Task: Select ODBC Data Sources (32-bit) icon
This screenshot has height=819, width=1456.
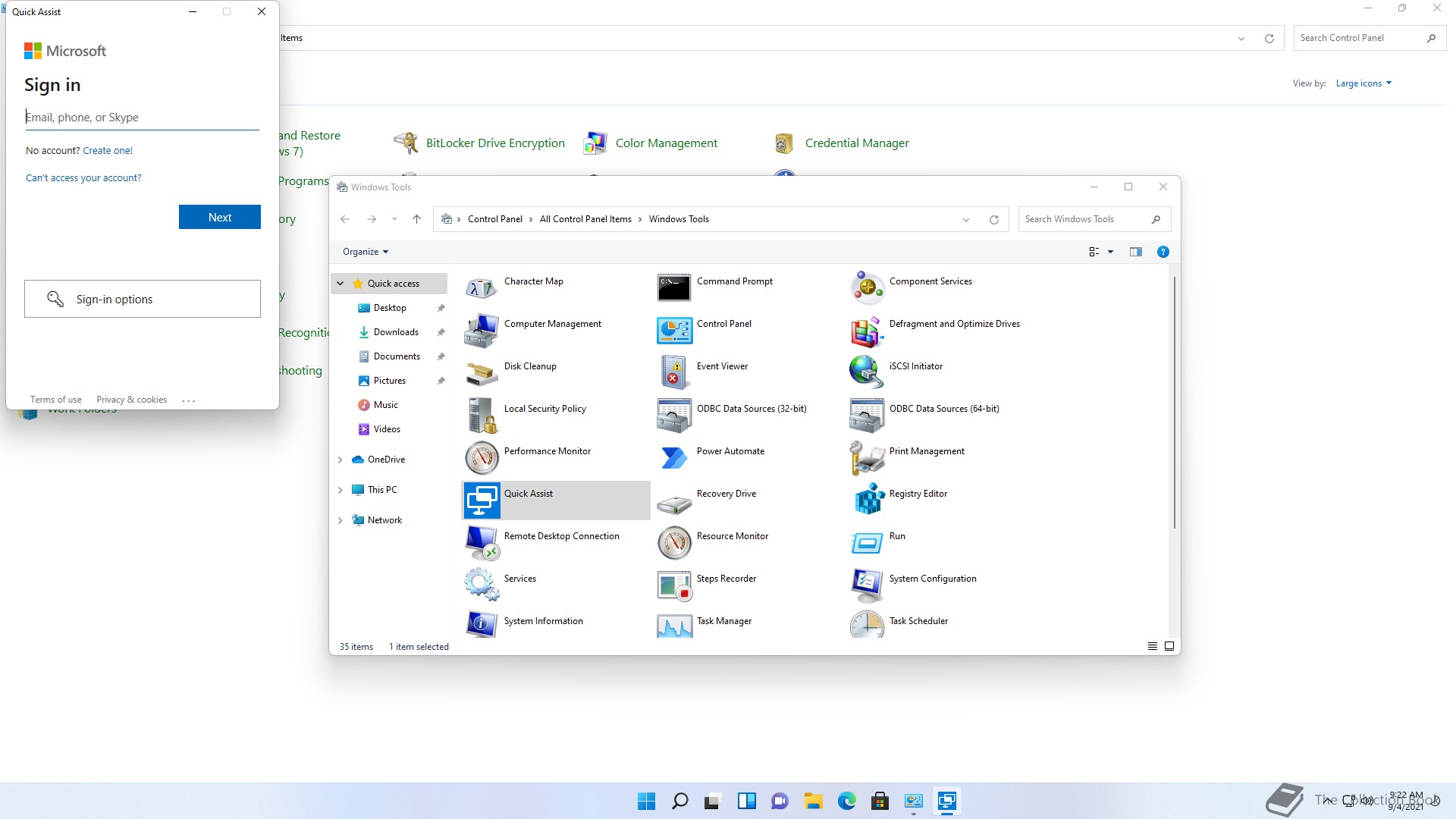Action: pyautogui.click(x=674, y=416)
